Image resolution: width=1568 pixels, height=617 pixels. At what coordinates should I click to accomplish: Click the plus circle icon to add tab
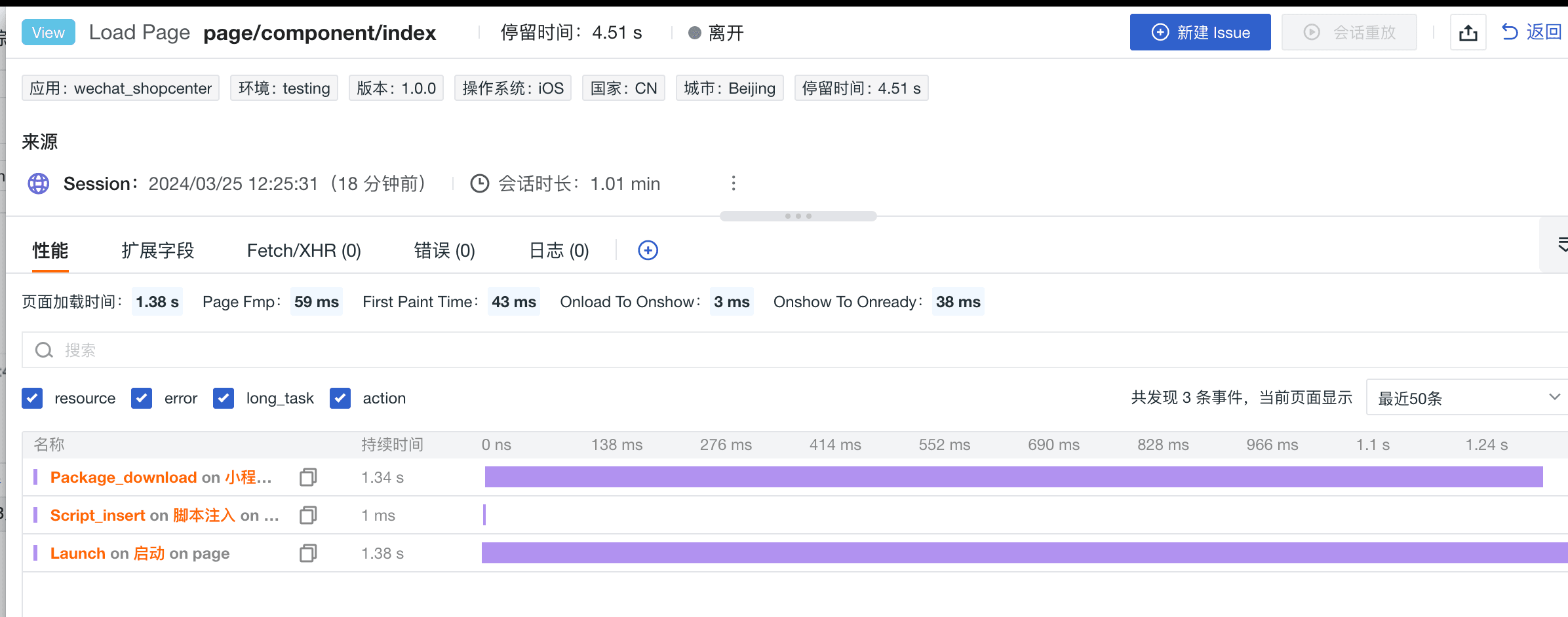point(648,250)
